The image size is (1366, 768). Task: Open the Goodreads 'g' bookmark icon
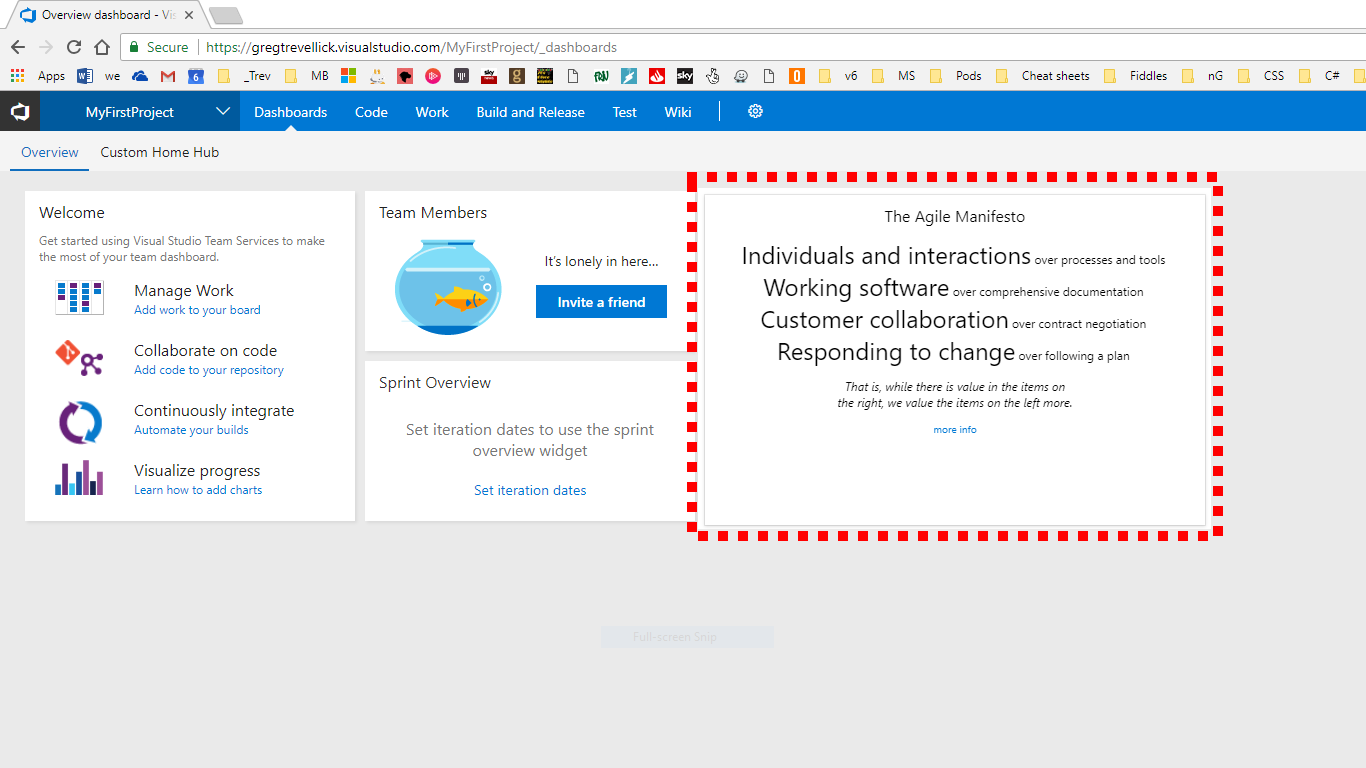click(517, 75)
